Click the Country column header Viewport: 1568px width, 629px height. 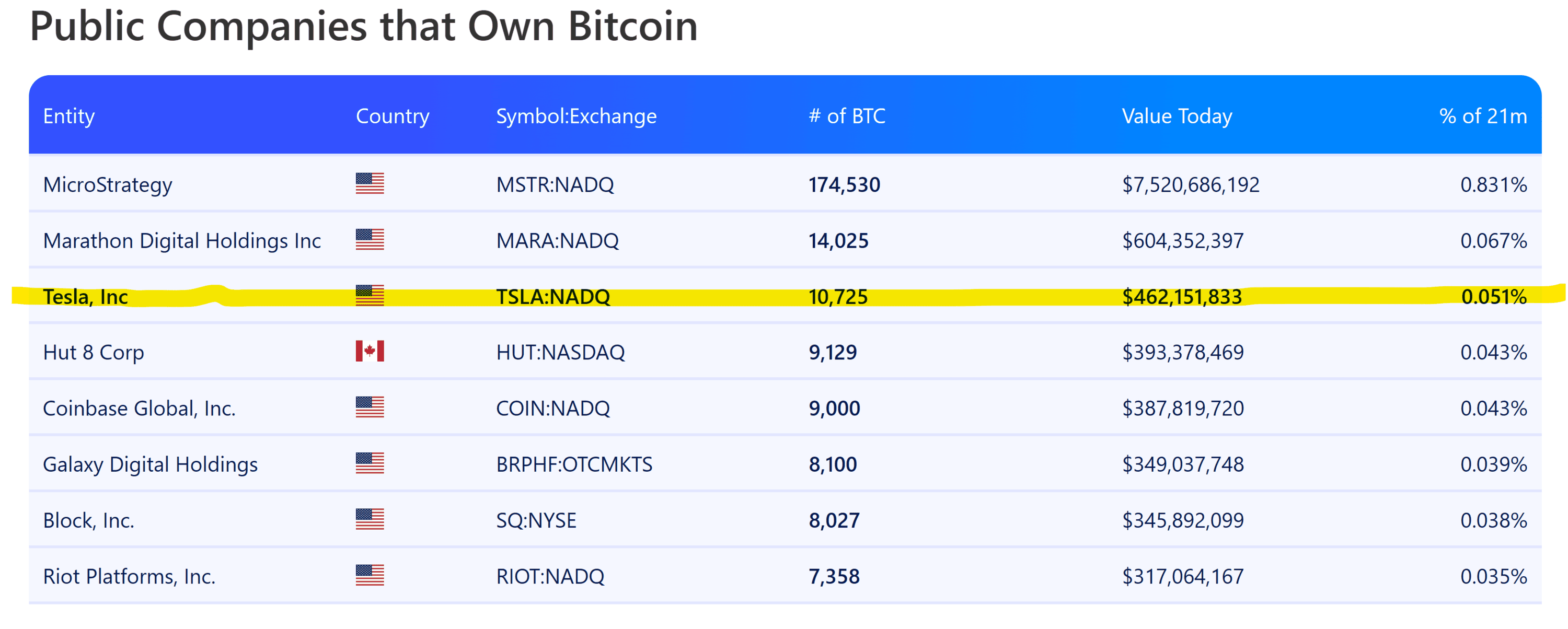coord(392,115)
